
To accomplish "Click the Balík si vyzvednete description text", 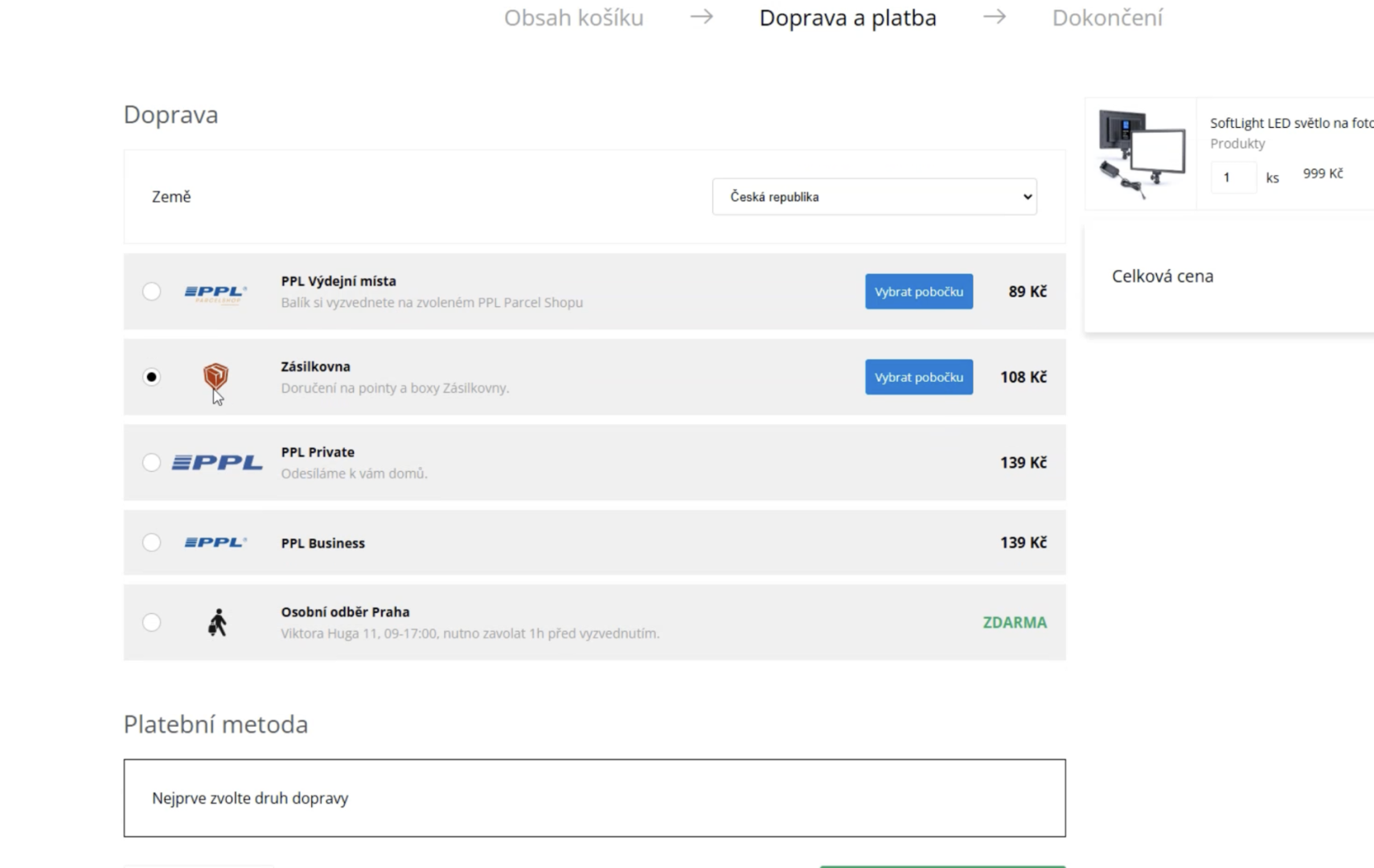I will (432, 303).
